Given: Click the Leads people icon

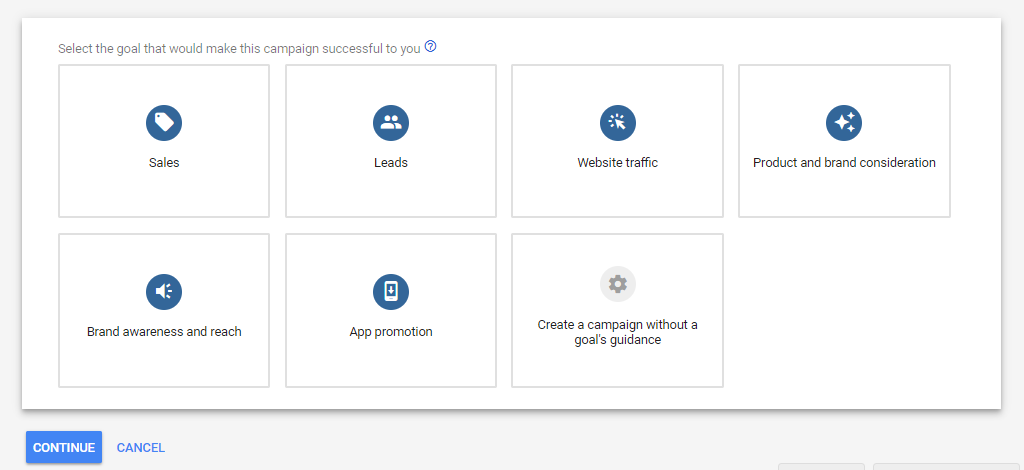Looking at the screenshot, I should coord(391,123).
